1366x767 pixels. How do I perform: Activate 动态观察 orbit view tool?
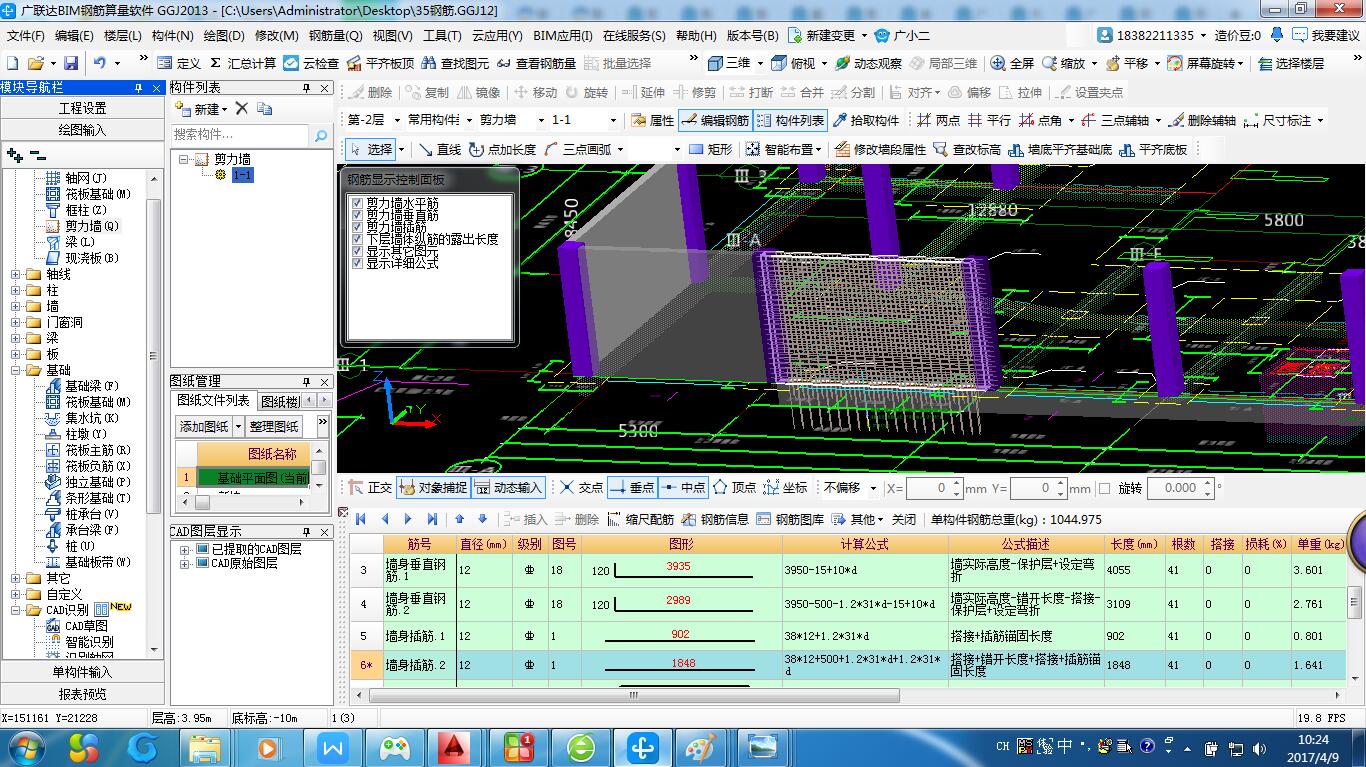point(868,63)
